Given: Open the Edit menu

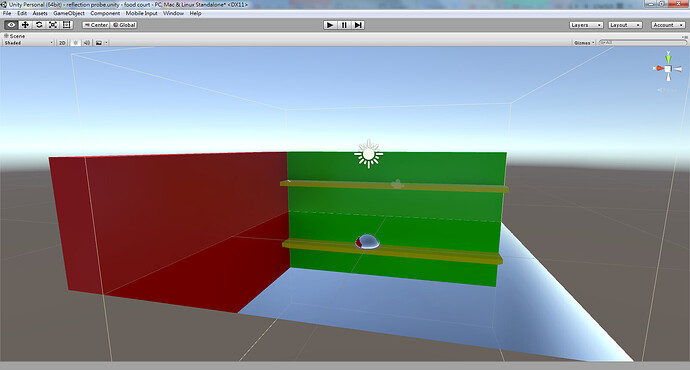Looking at the screenshot, I should pyautogui.click(x=22, y=13).
